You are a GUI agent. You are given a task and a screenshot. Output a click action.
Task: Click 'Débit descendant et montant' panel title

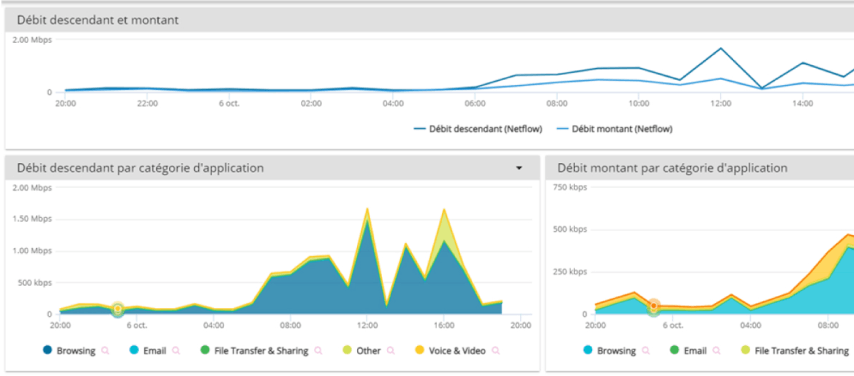coord(98,21)
